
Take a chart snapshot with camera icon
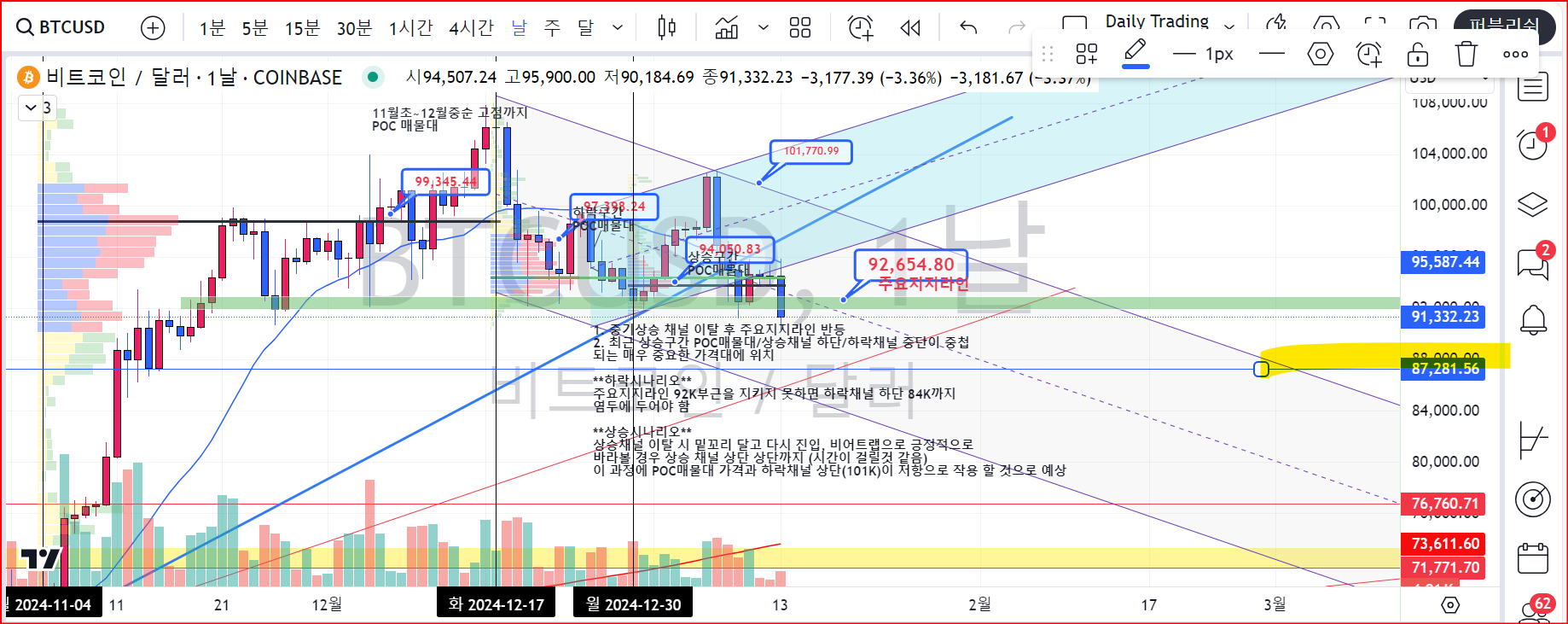click(1422, 24)
